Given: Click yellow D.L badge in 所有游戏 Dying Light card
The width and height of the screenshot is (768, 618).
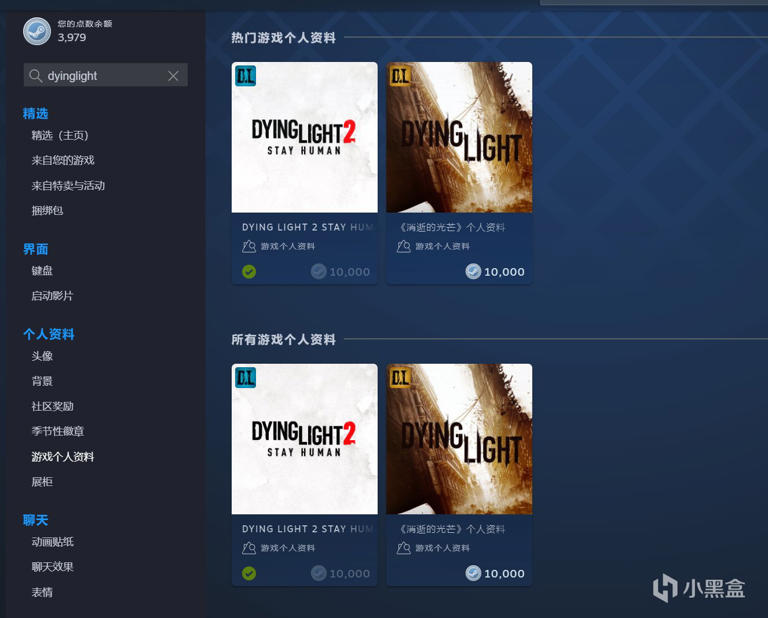Looking at the screenshot, I should coord(400,378).
